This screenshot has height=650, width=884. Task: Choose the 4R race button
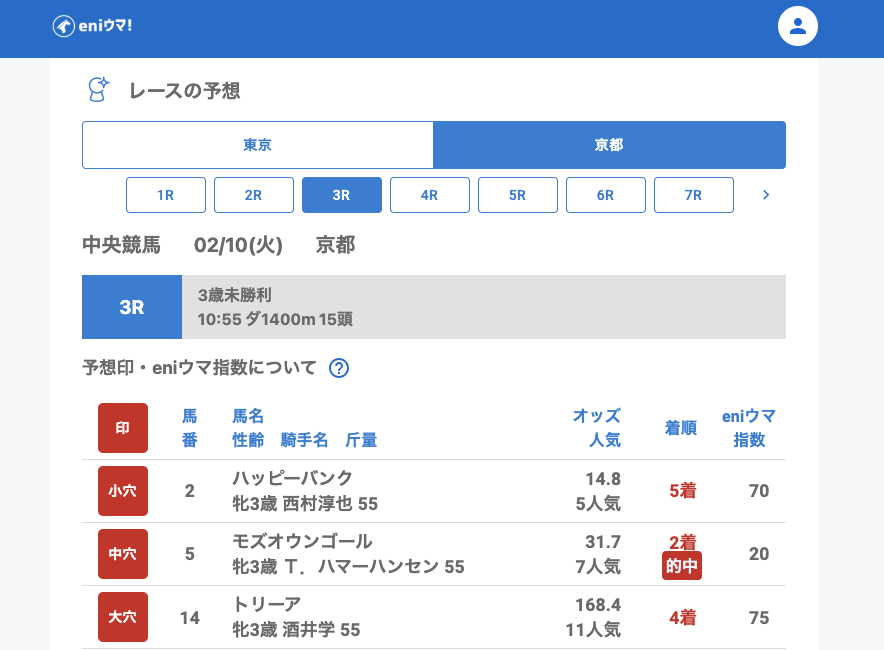[430, 195]
